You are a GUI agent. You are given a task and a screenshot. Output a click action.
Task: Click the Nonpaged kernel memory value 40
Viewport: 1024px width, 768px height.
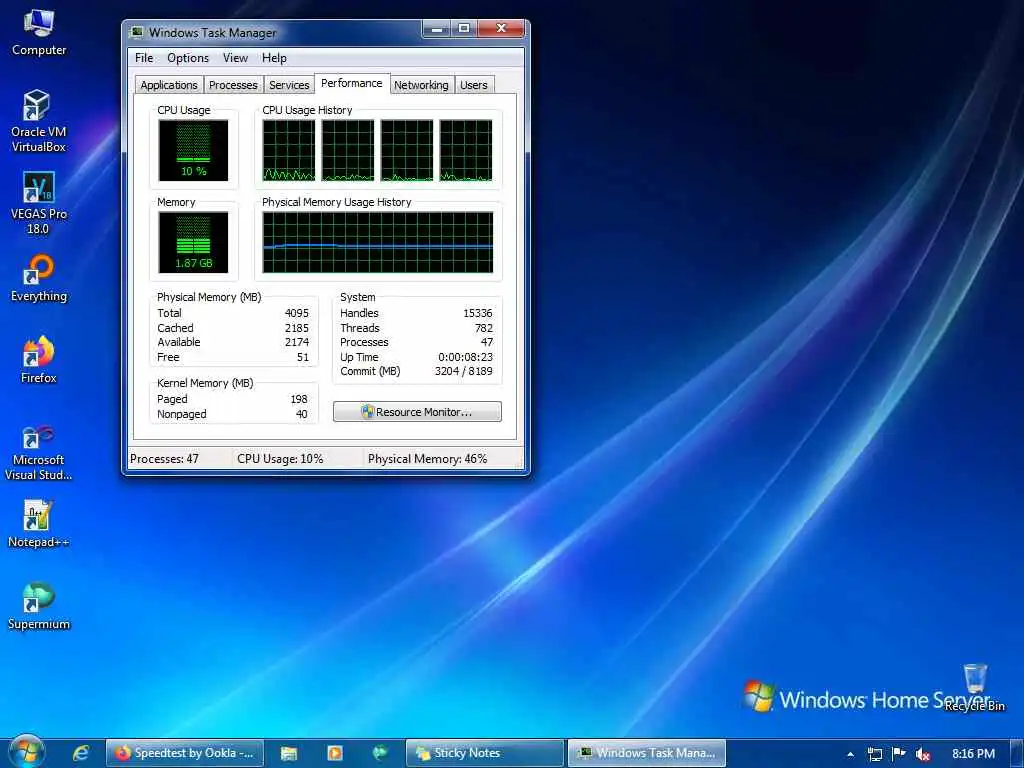coord(301,414)
